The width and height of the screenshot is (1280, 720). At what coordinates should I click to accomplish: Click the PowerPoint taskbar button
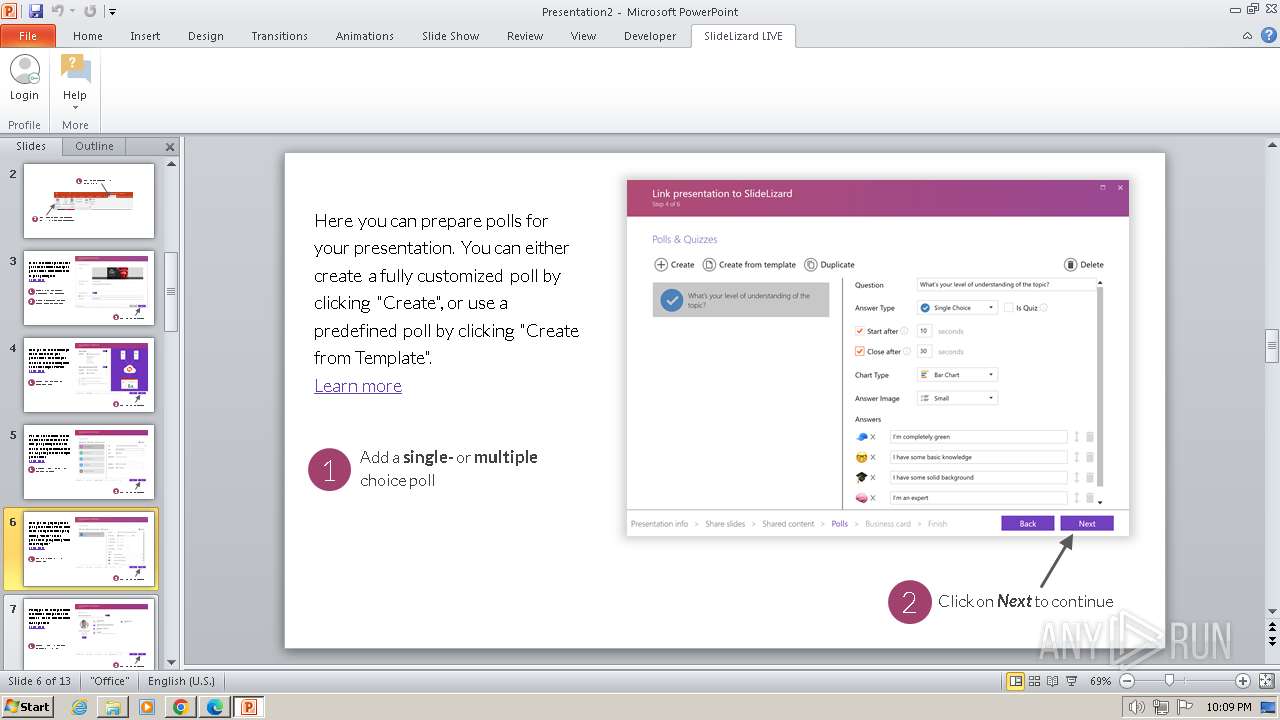(x=249, y=707)
